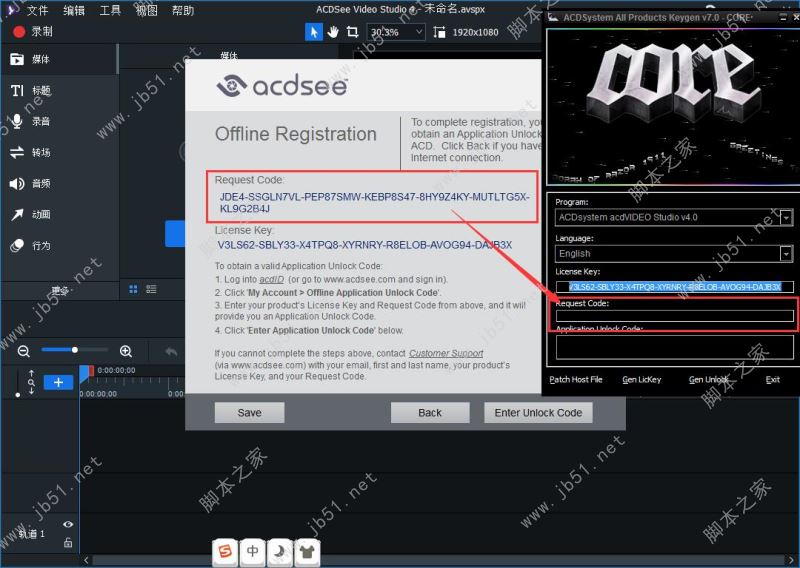This screenshot has height=568, width=800.
Task: Select the hand pan tool
Action: click(x=333, y=32)
